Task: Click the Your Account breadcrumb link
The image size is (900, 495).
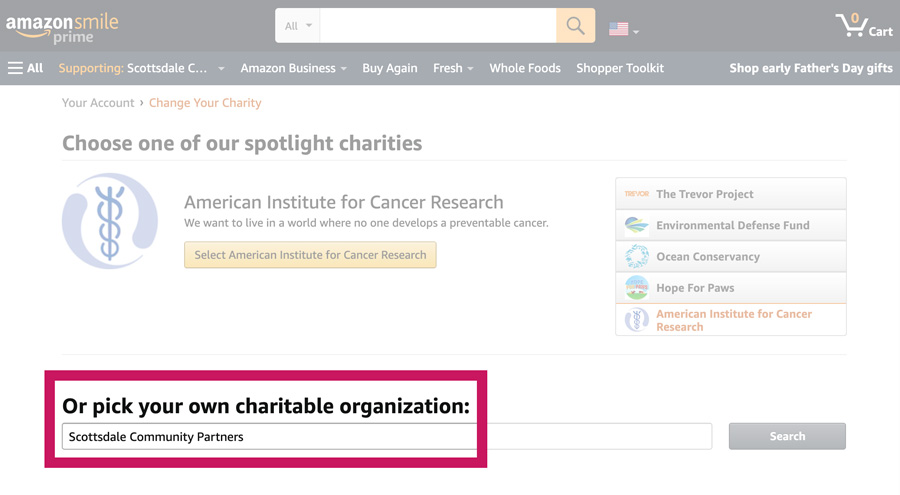Action: (x=98, y=103)
